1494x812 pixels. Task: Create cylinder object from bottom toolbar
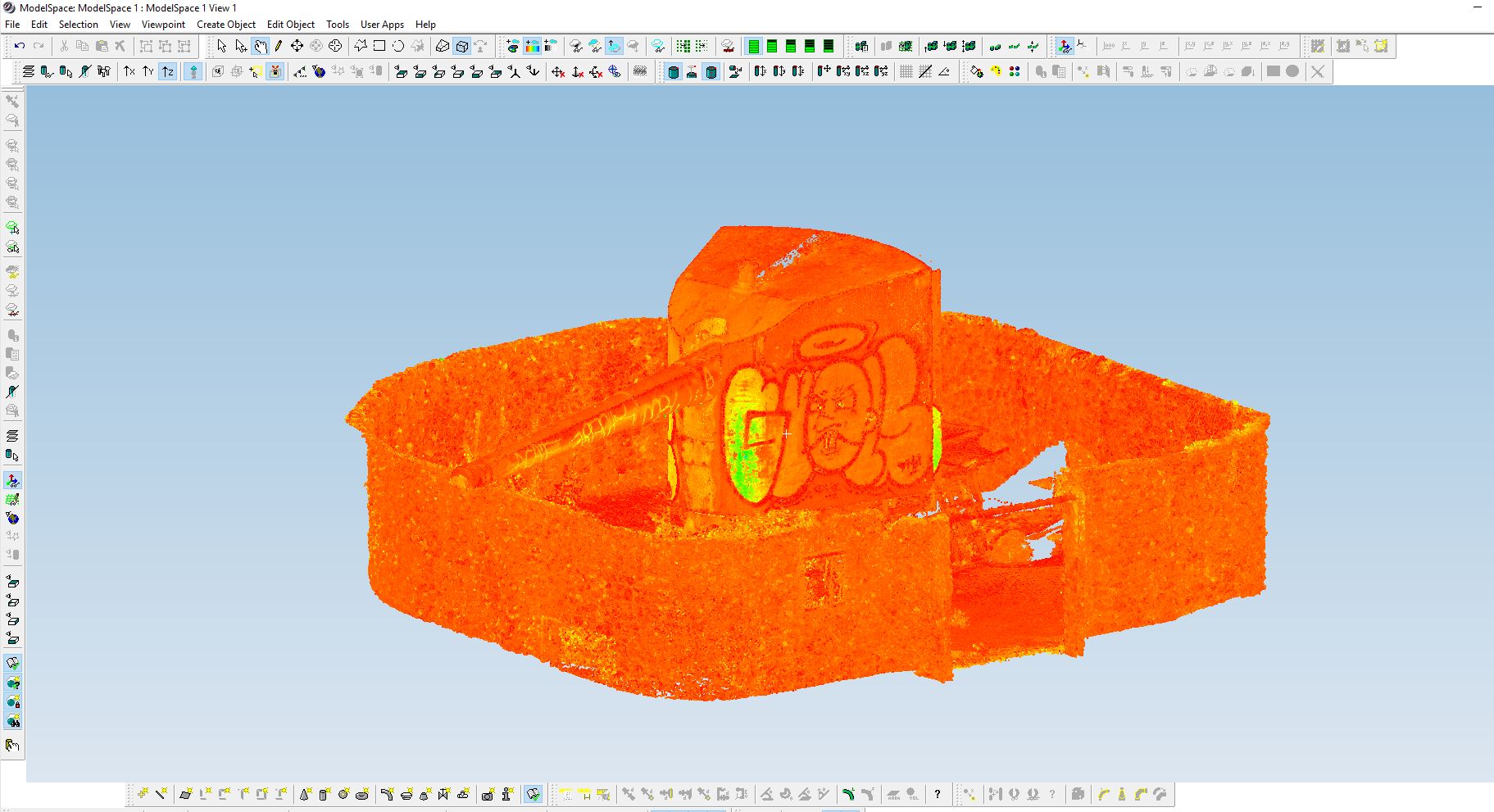coord(325,794)
